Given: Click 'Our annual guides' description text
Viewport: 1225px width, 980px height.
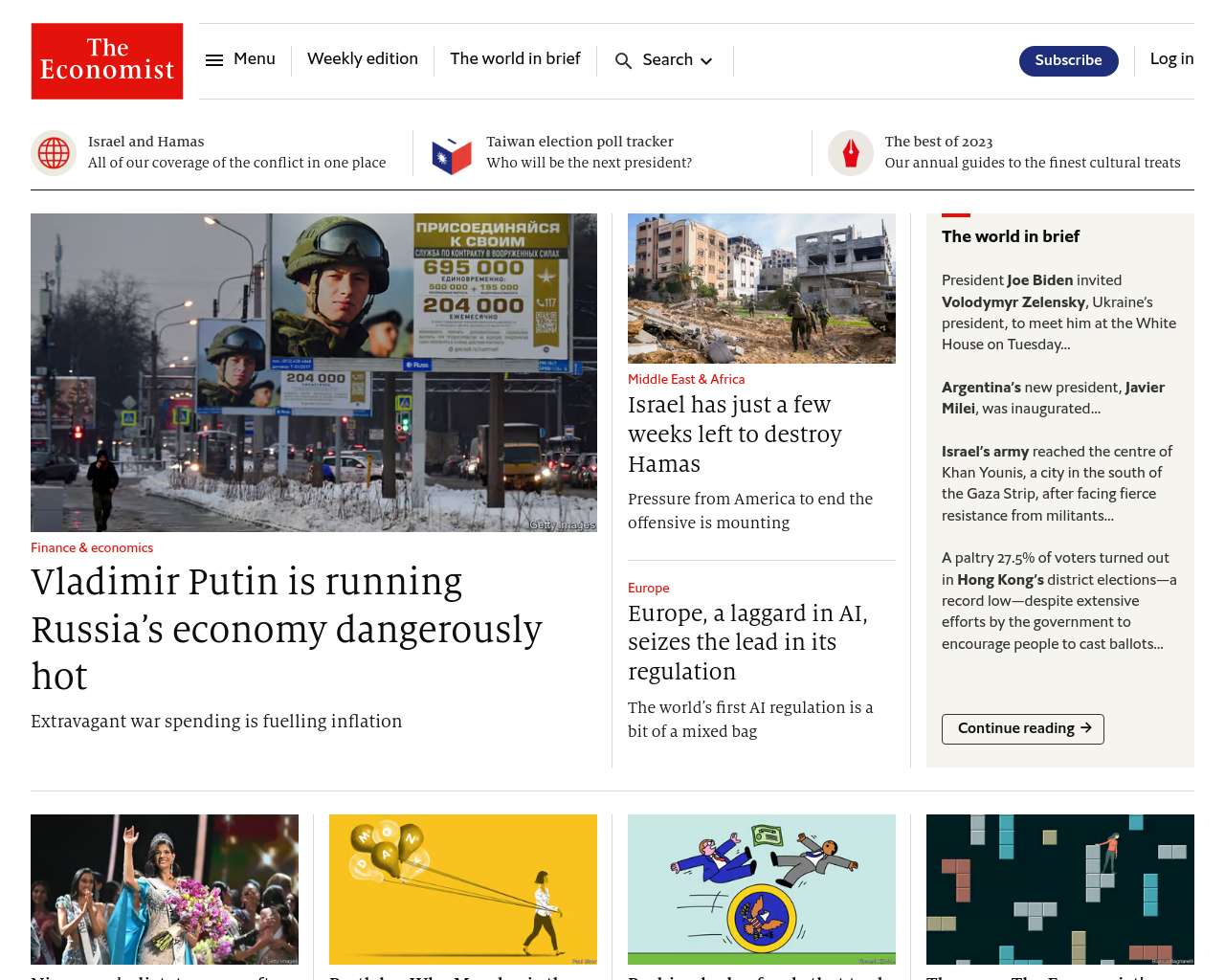Looking at the screenshot, I should (1033, 163).
